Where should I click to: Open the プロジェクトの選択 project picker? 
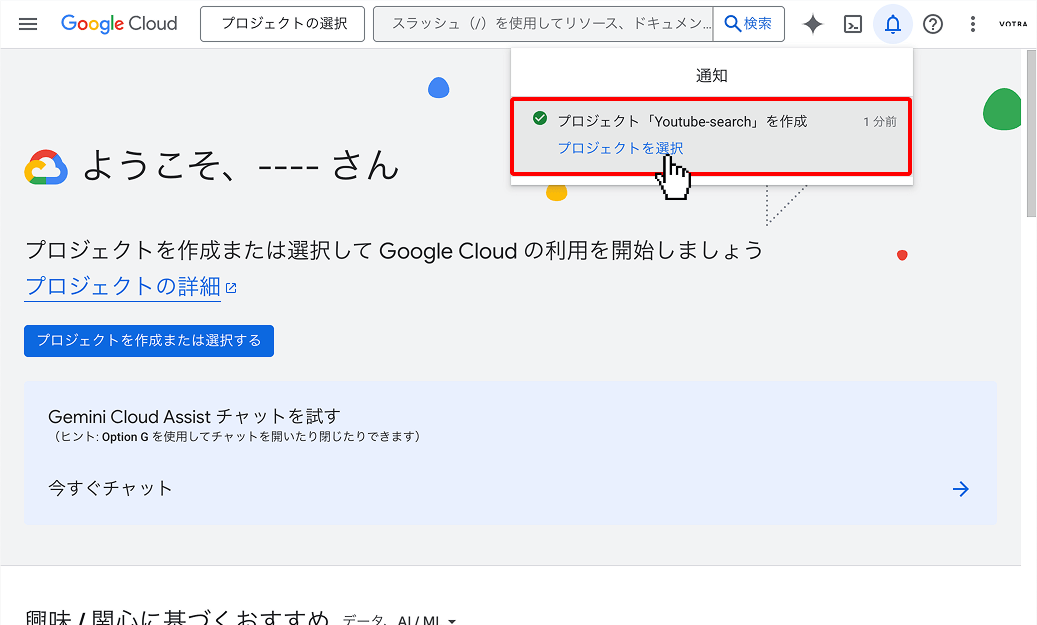click(x=282, y=24)
